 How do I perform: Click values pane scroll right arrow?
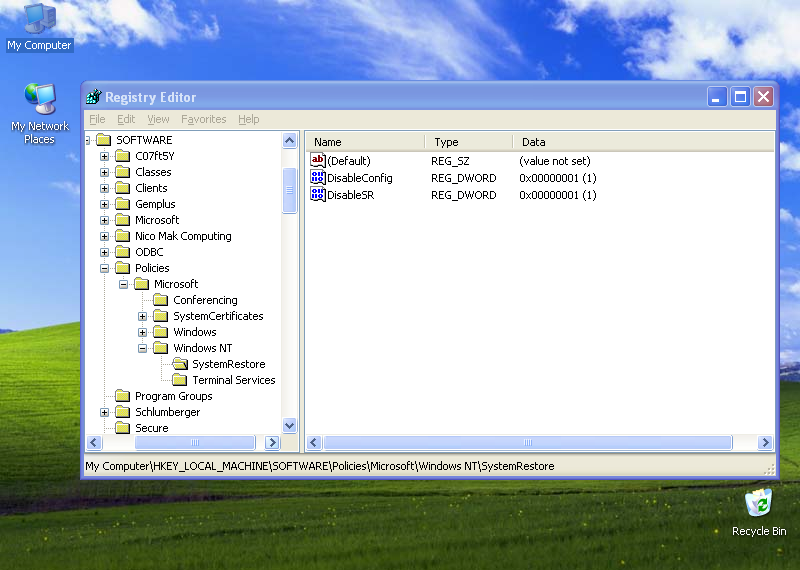pos(765,442)
